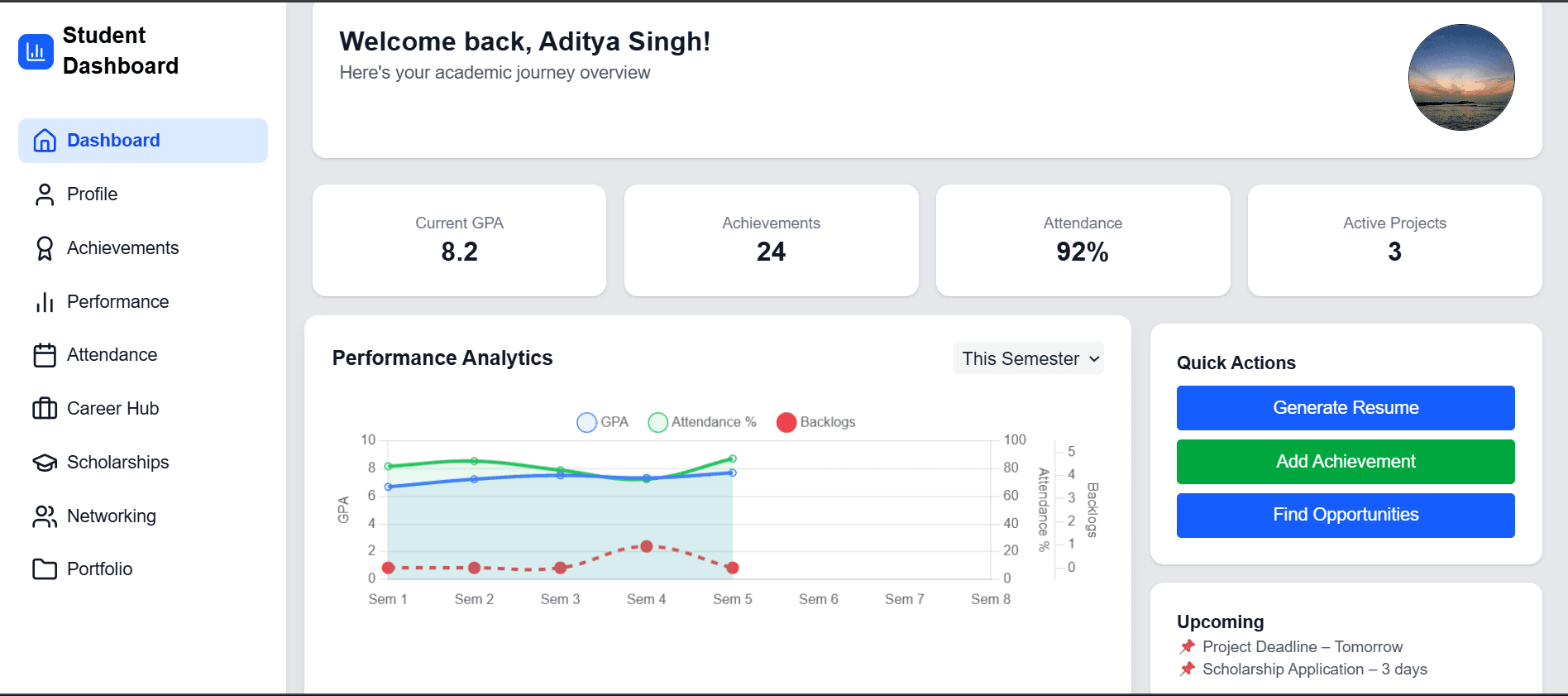Click the Attendance calendar icon
Screen dimensions: 1568x696
click(x=45, y=355)
